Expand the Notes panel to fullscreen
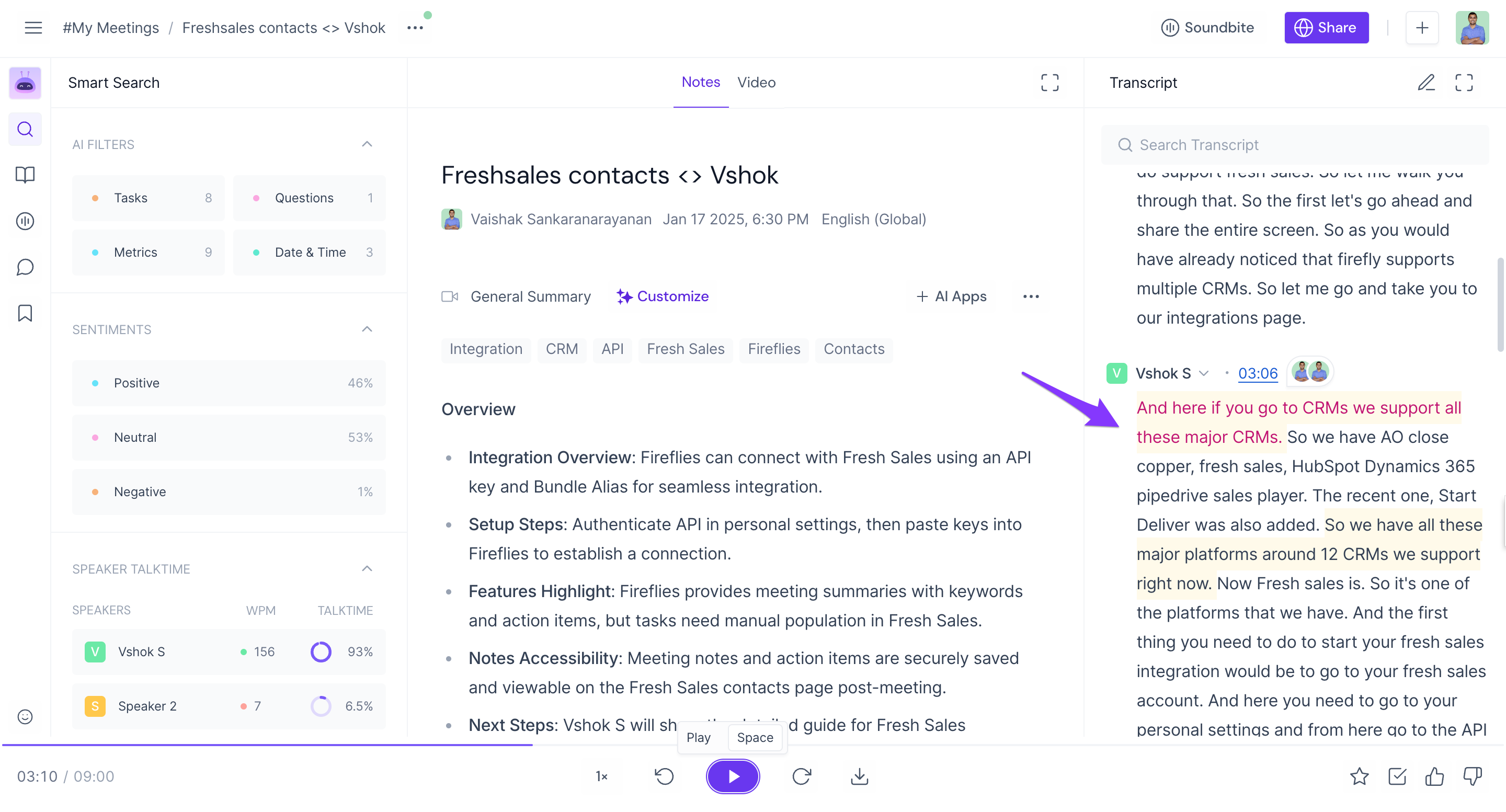The width and height of the screenshot is (1506, 812). (1049, 83)
